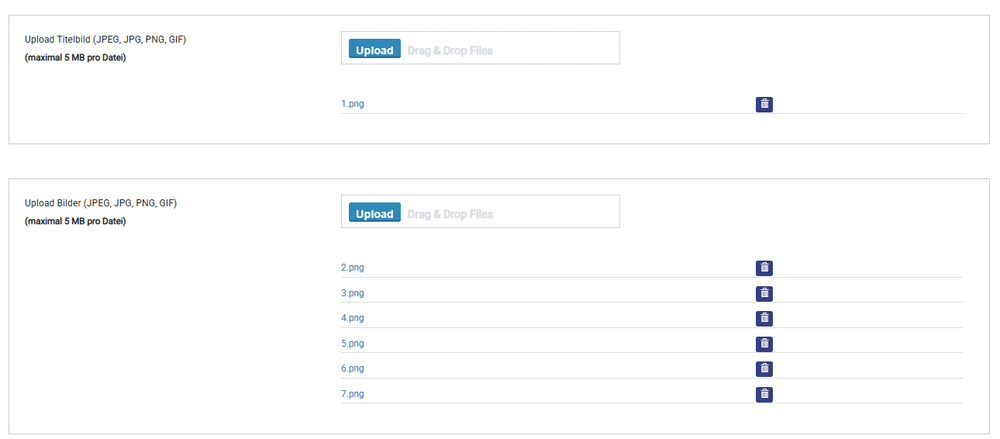Delete the 4.png file via trash icon
The height and width of the screenshot is (439, 1000).
coord(764,318)
